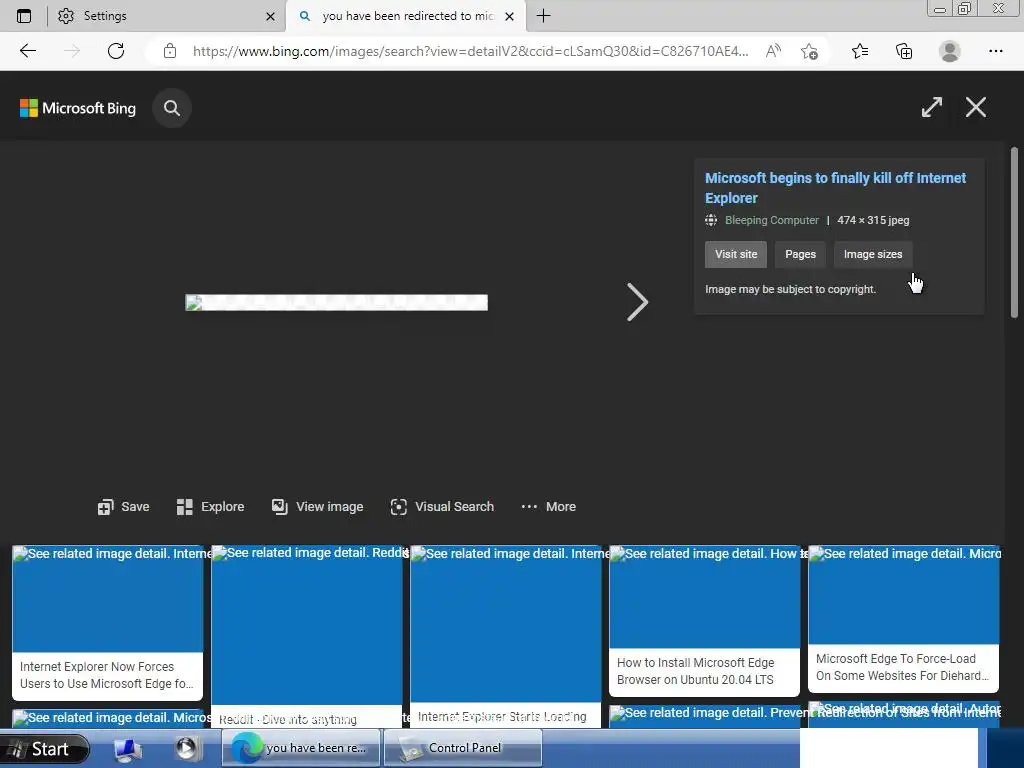The image size is (1024, 768).
Task: Click the Visit site button
Action: [736, 254]
